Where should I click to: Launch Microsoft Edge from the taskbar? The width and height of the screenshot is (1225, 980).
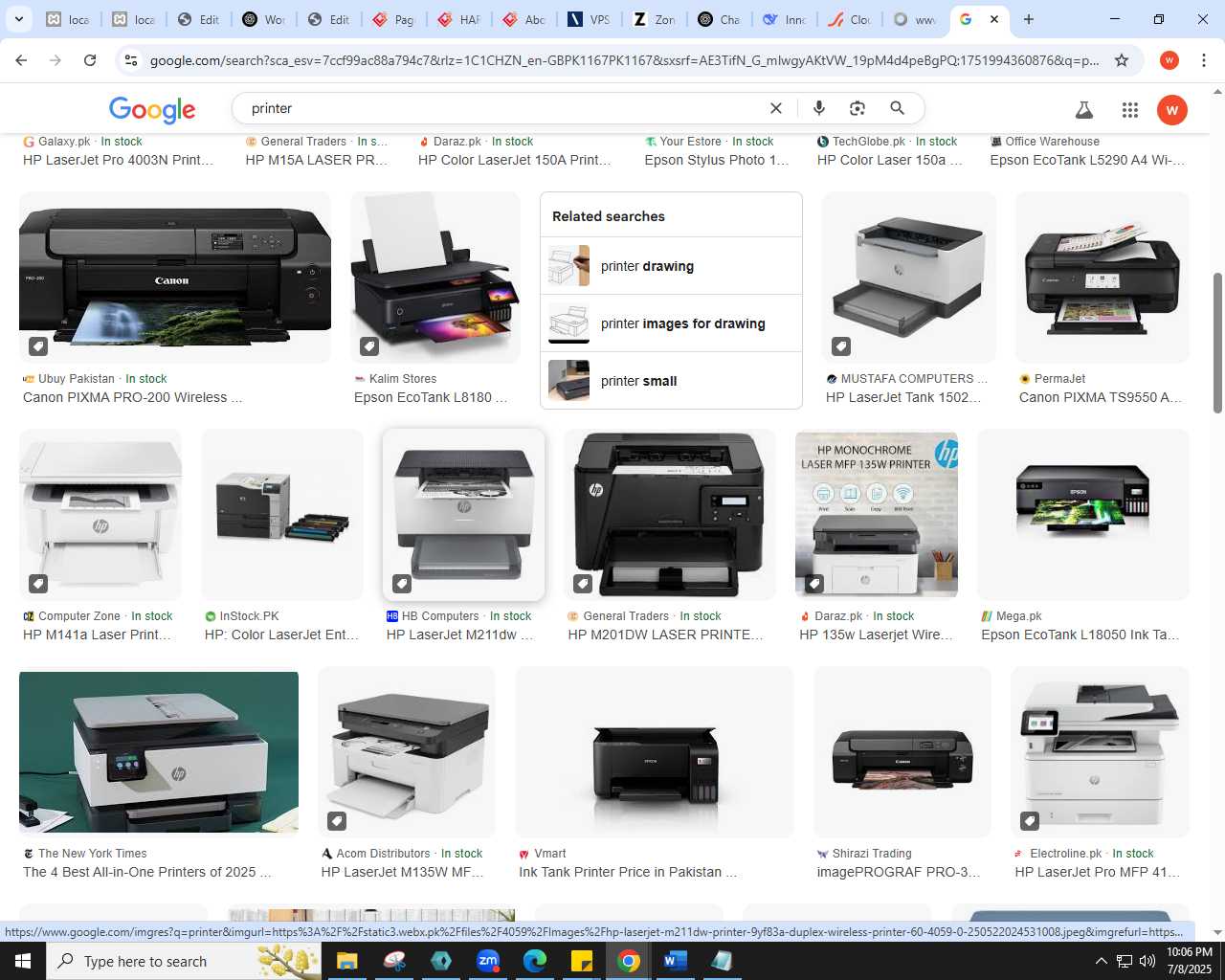[x=535, y=961]
